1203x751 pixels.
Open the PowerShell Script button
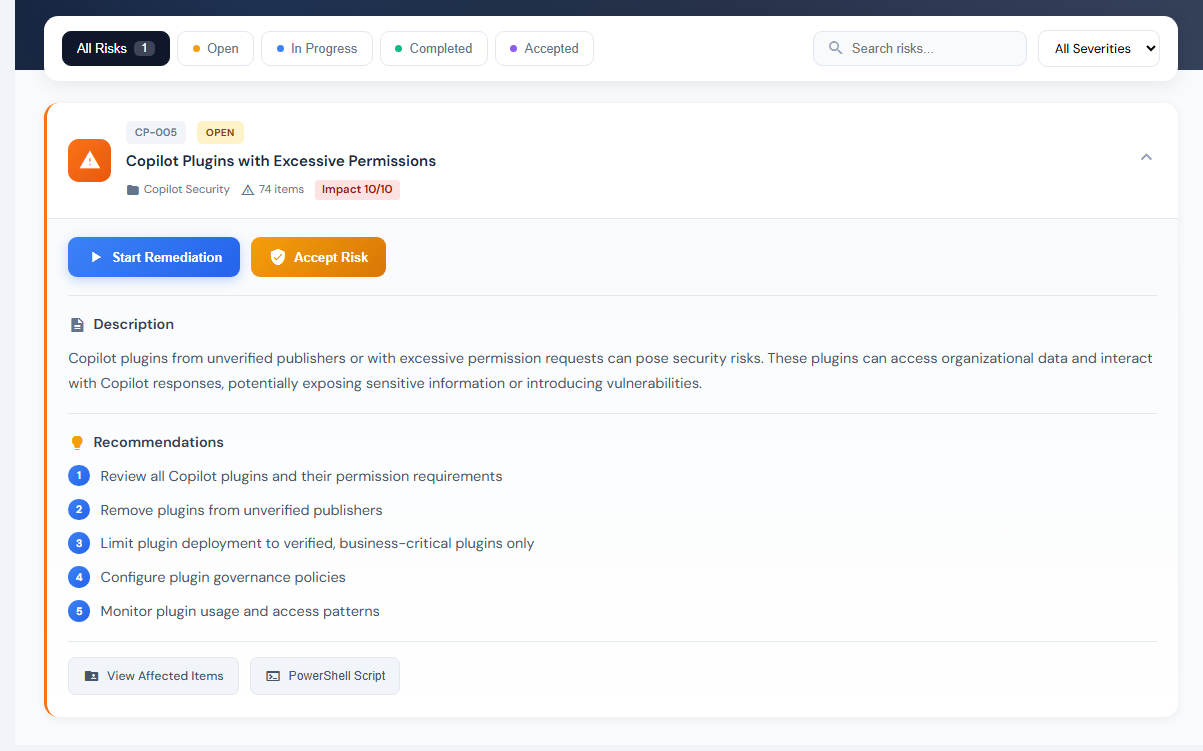pos(325,676)
